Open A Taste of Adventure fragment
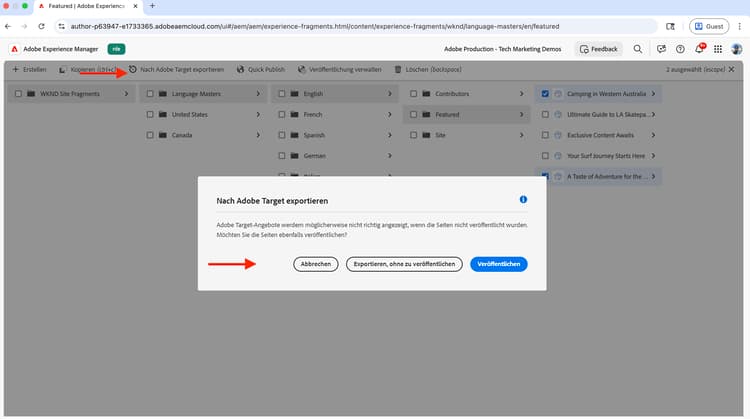 pos(607,176)
